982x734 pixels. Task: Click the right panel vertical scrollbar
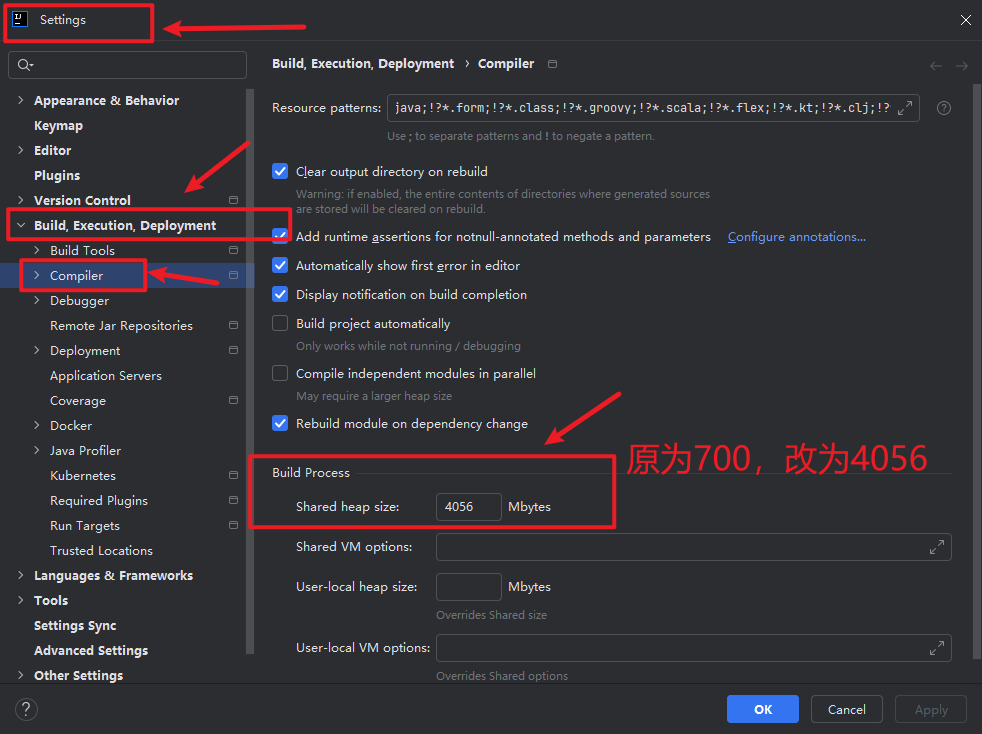[x=977, y=371]
